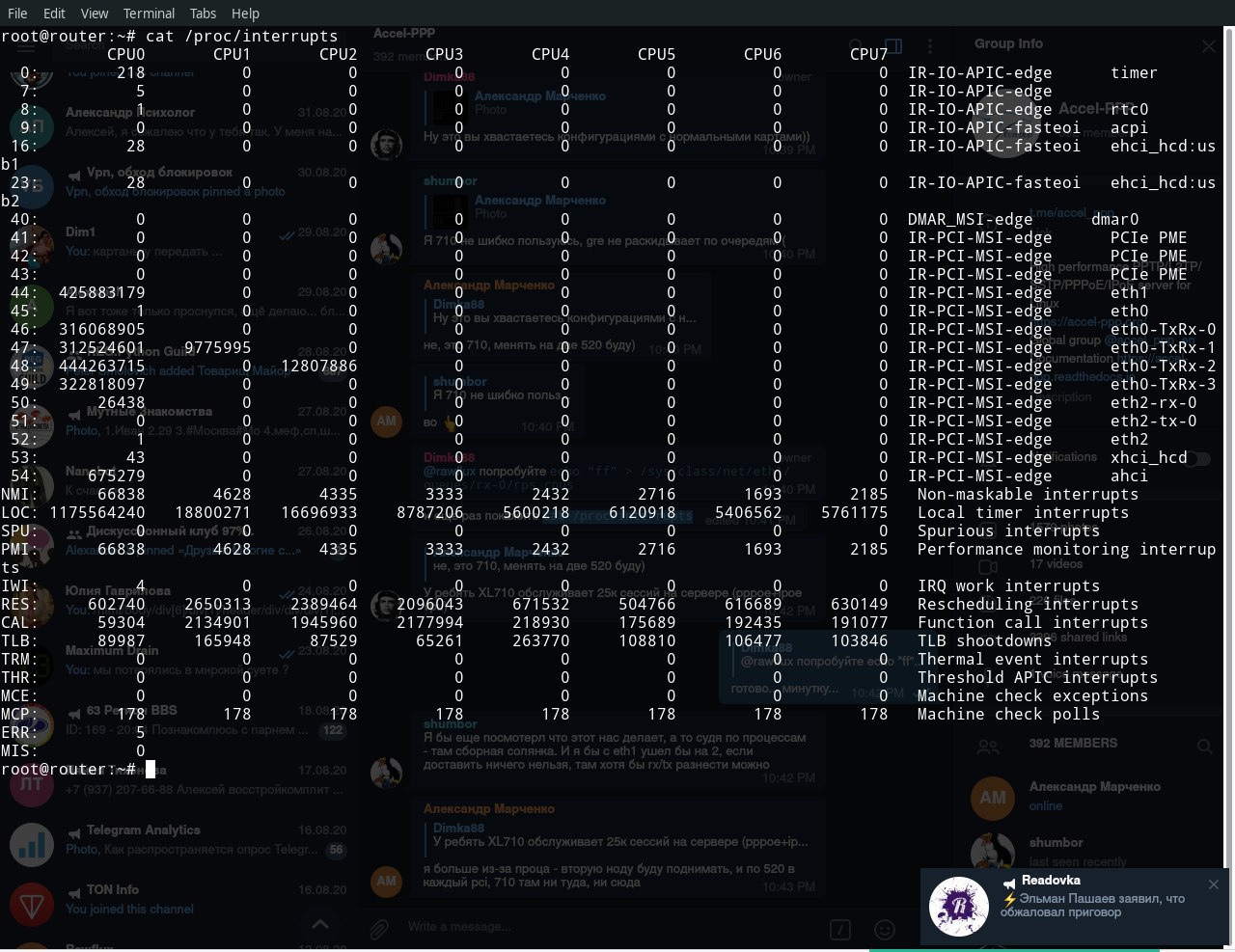Click the 'TLB shootdowns' label
The height and width of the screenshot is (952, 1235).
point(984,641)
